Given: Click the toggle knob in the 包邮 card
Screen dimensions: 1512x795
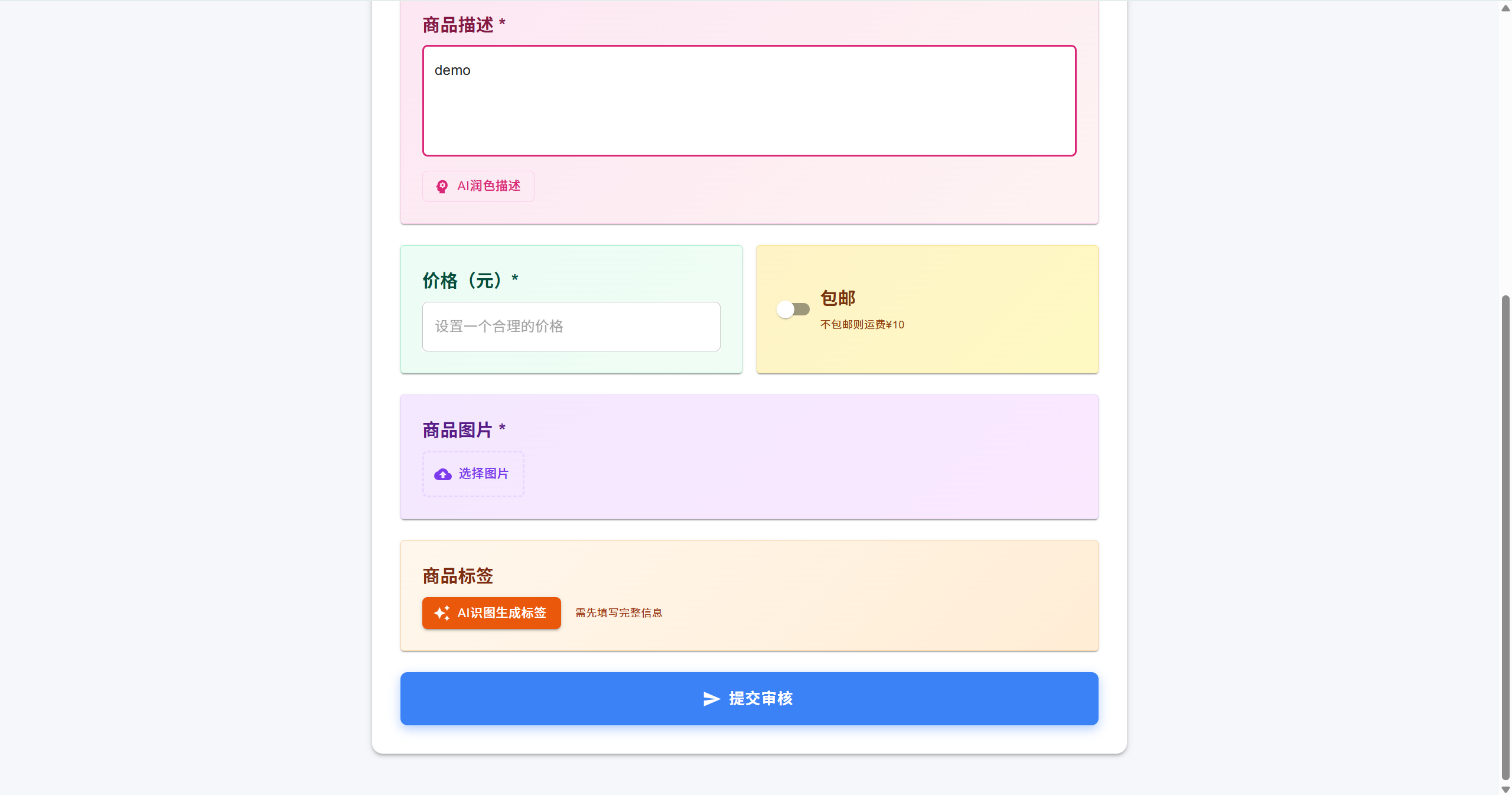Looking at the screenshot, I should [786, 309].
